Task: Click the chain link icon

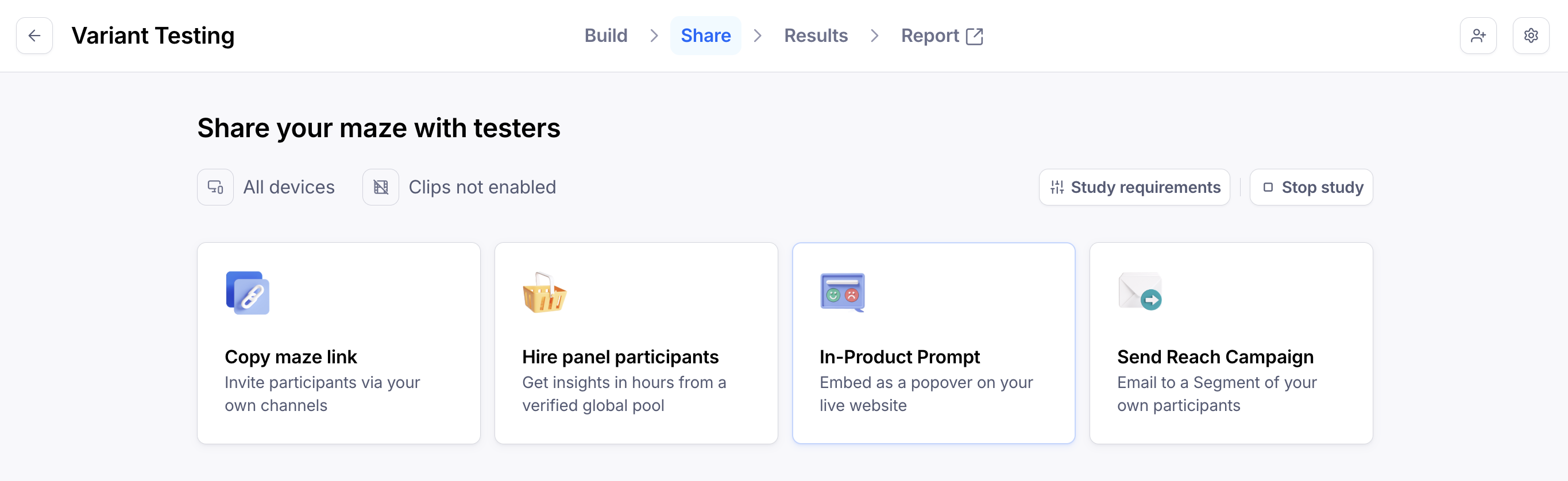Action: (248, 293)
